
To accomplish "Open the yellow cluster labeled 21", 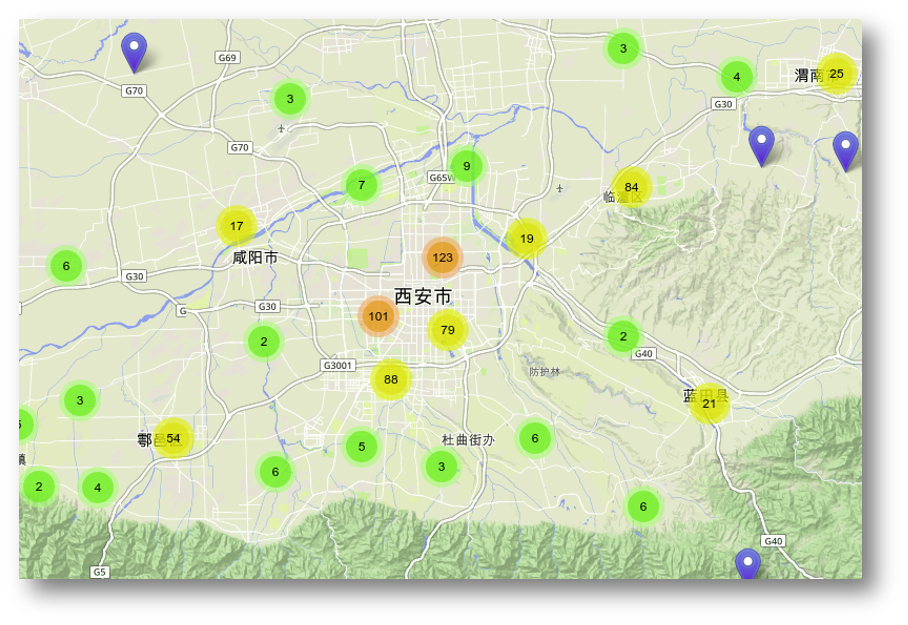I will pyautogui.click(x=709, y=404).
